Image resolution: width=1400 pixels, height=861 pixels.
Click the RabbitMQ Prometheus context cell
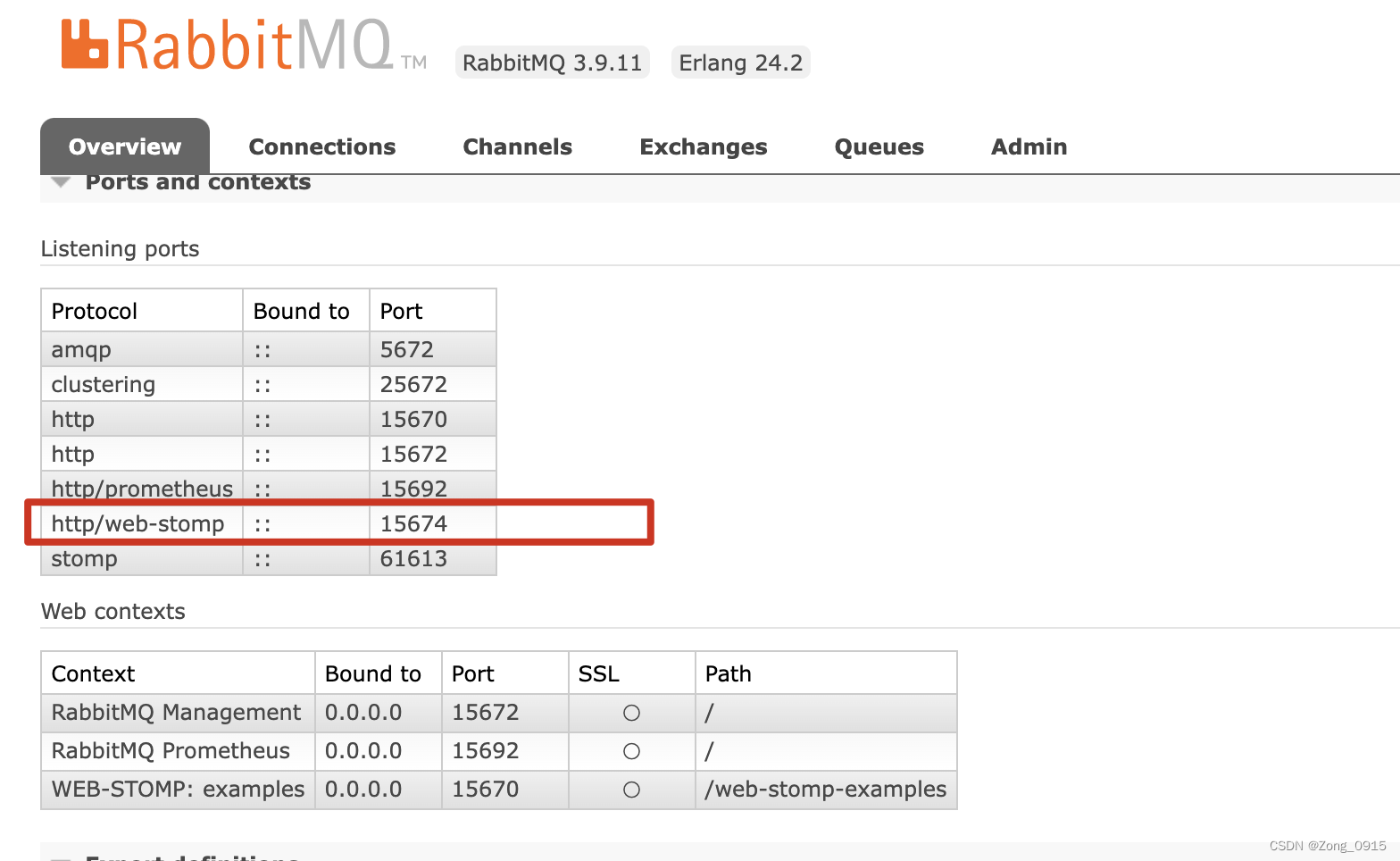point(178,751)
